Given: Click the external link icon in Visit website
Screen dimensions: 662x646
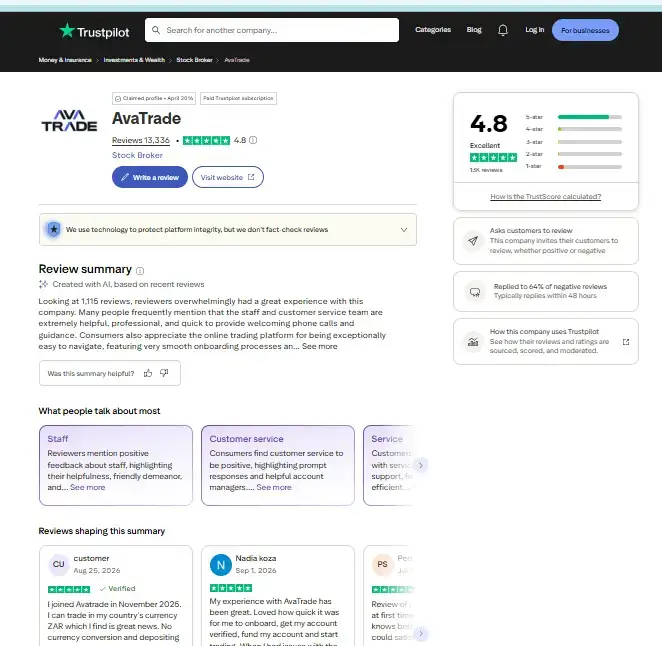Looking at the screenshot, I should tap(251, 177).
